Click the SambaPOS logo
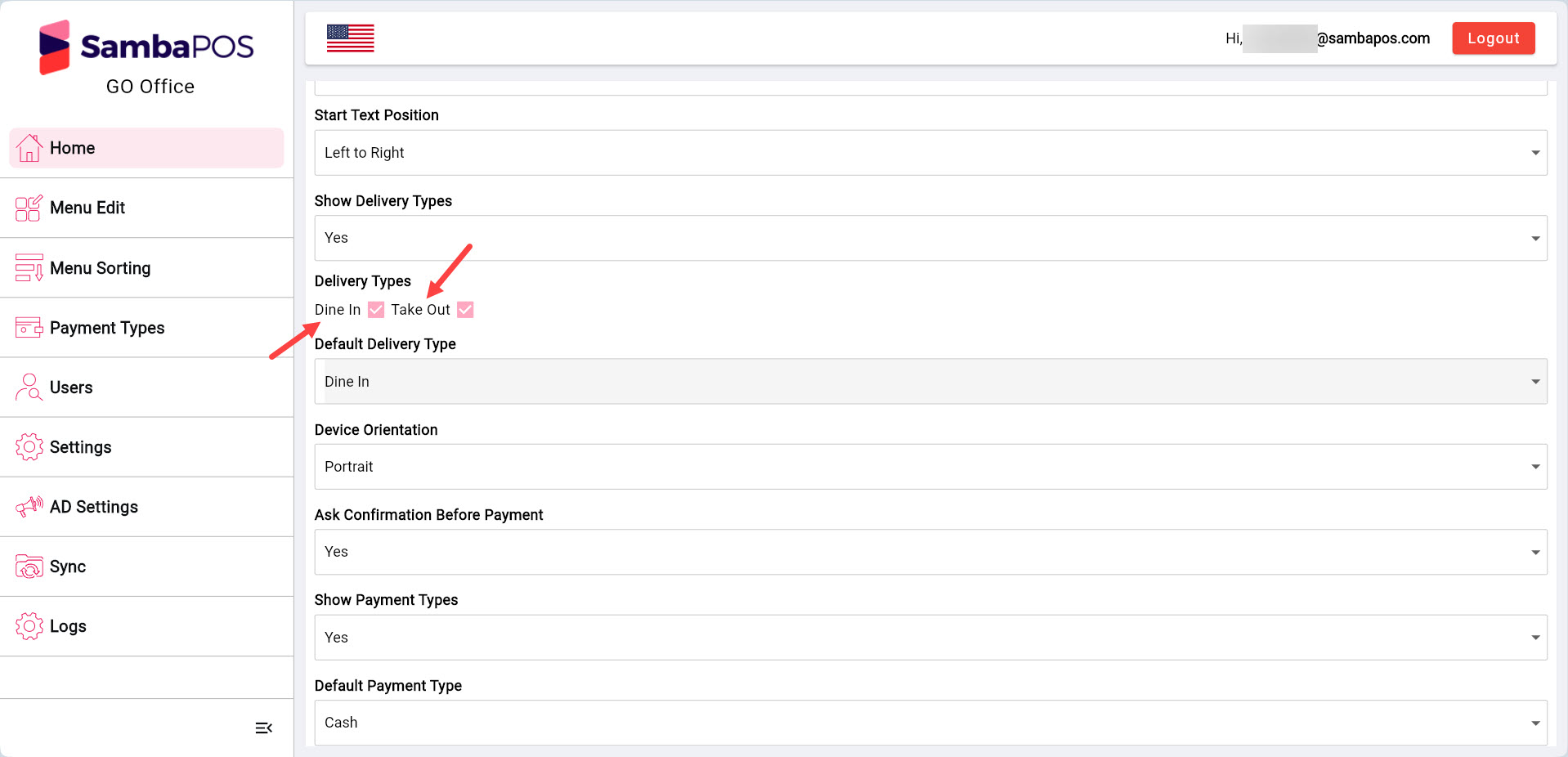Viewport: 1568px width, 757px height. point(147,47)
